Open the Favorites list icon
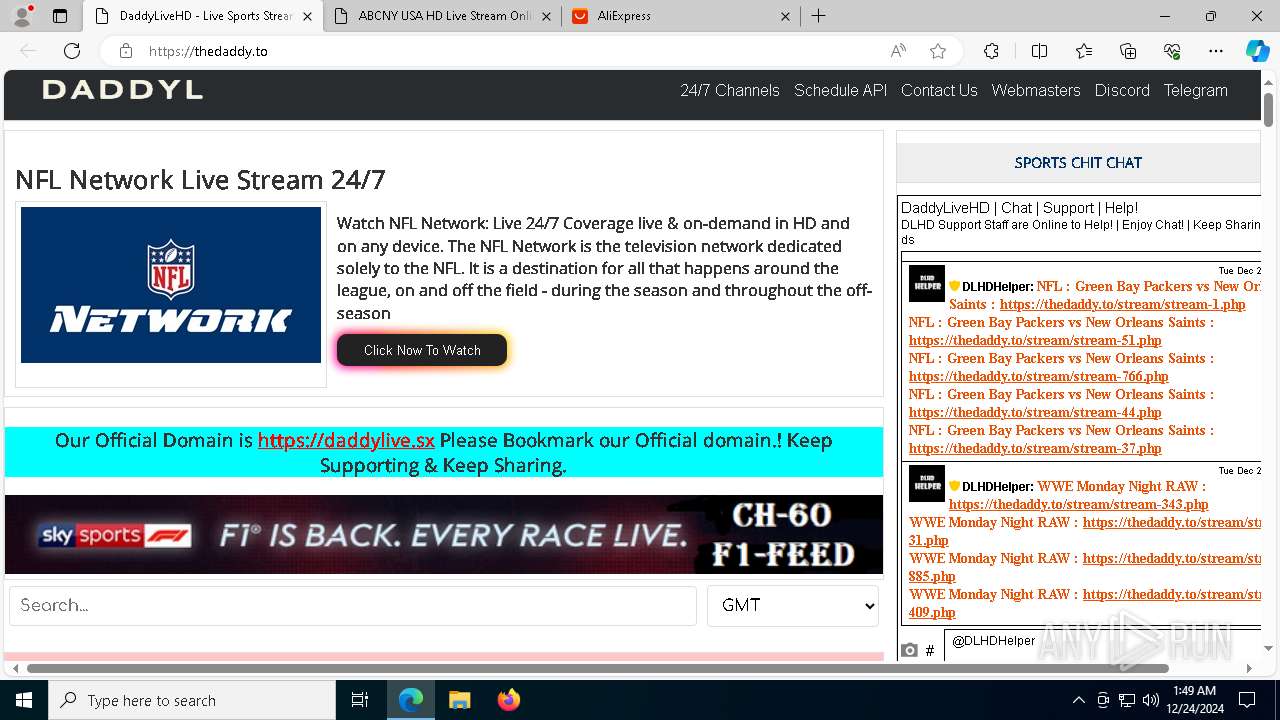Screen dimensions: 1280x720 pyautogui.click(x=1084, y=51)
